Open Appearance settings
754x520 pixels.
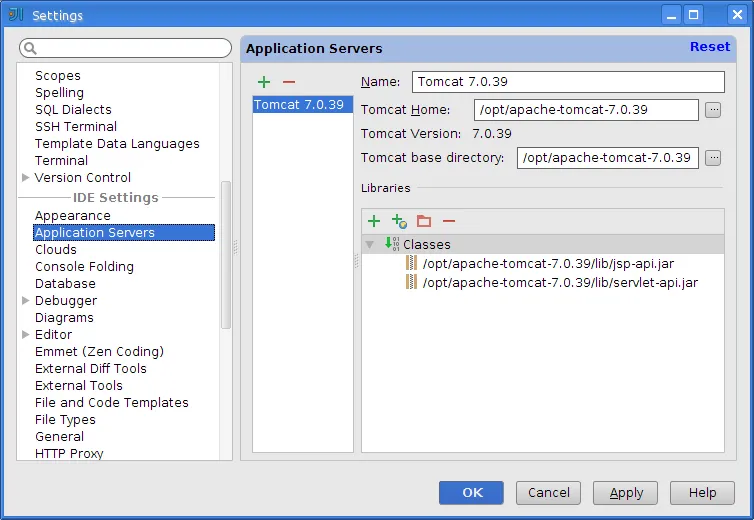point(73,216)
